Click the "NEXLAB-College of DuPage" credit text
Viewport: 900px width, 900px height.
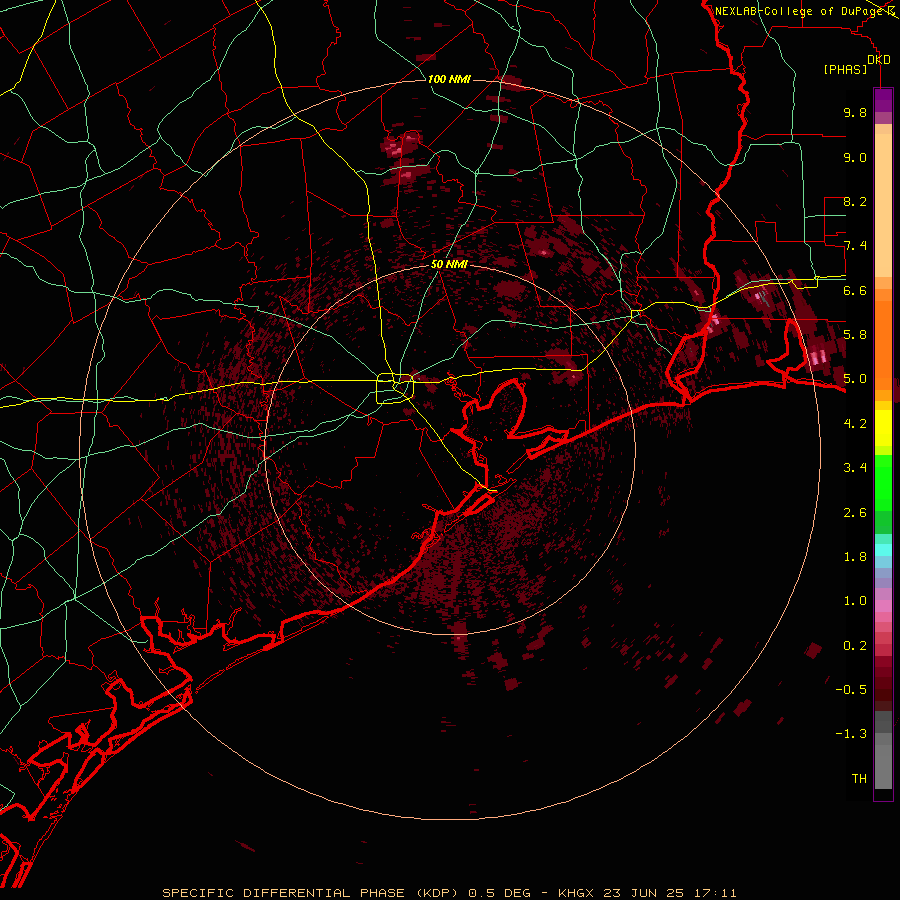click(x=799, y=11)
